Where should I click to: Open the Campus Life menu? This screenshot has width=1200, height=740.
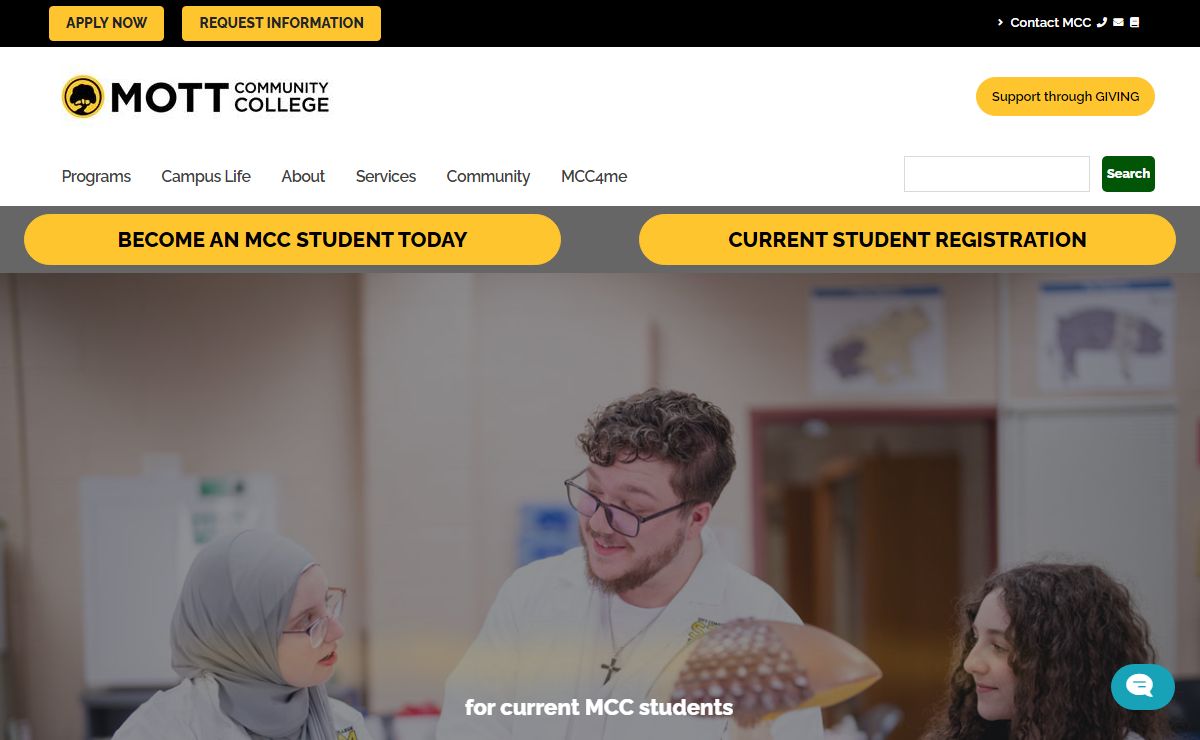(206, 176)
